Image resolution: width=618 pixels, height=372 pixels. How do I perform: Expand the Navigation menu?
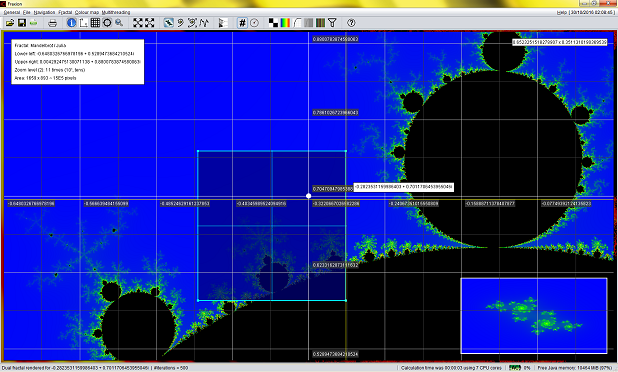[x=44, y=13]
